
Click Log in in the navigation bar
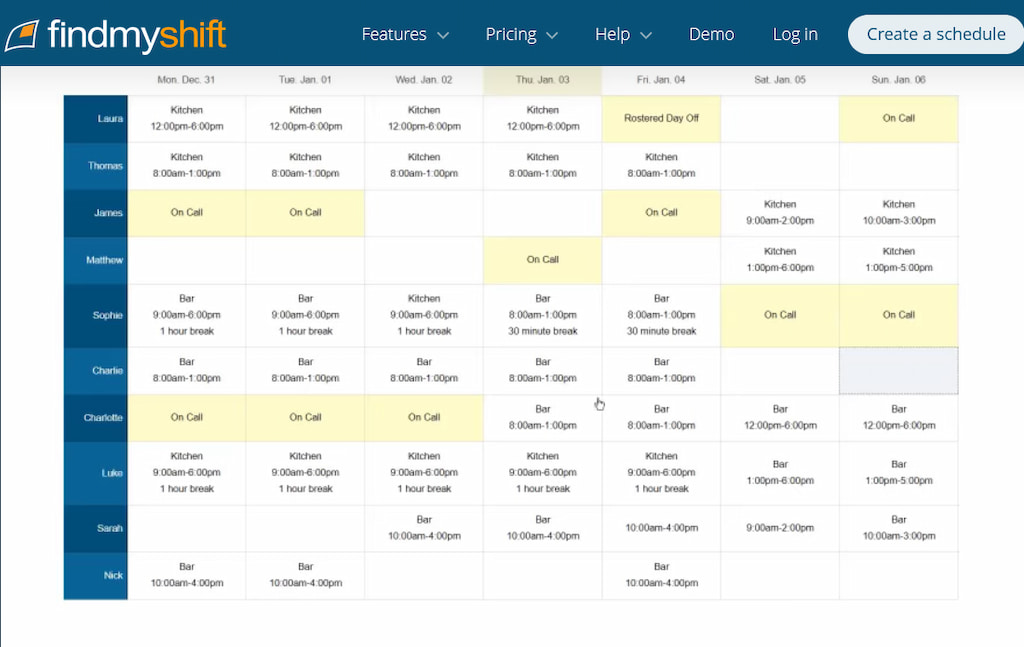794,33
